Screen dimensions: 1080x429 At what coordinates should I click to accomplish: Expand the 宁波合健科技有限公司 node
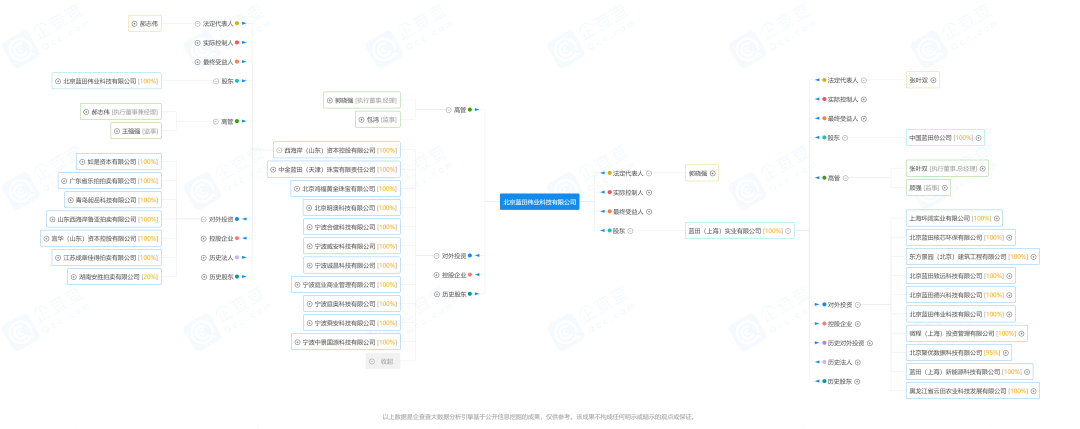[x=309, y=227]
